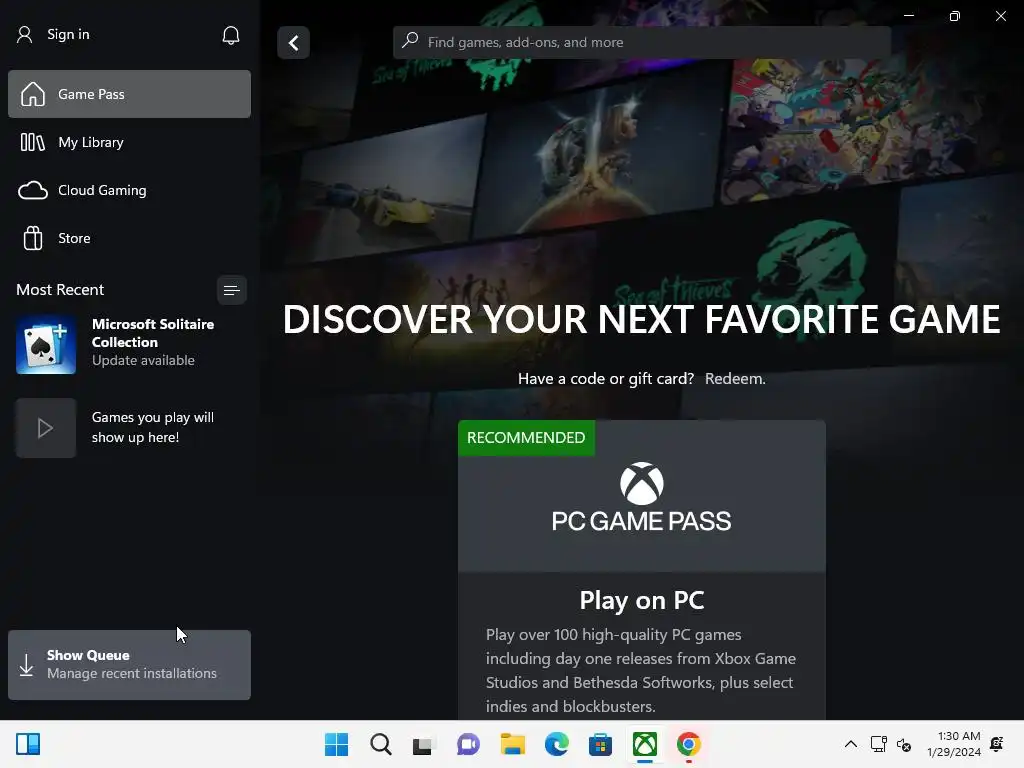Click the profile icon beside Sign in

[x=25, y=35]
